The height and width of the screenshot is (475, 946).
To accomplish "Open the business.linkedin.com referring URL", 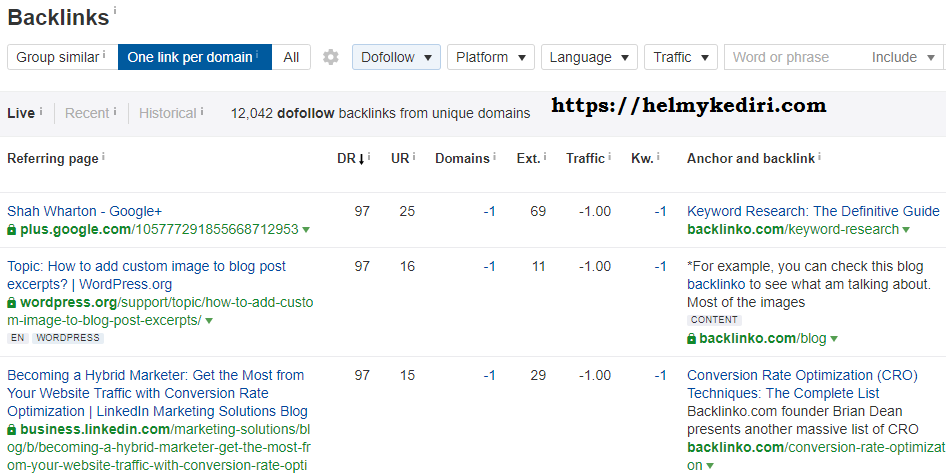I will pos(160,448).
